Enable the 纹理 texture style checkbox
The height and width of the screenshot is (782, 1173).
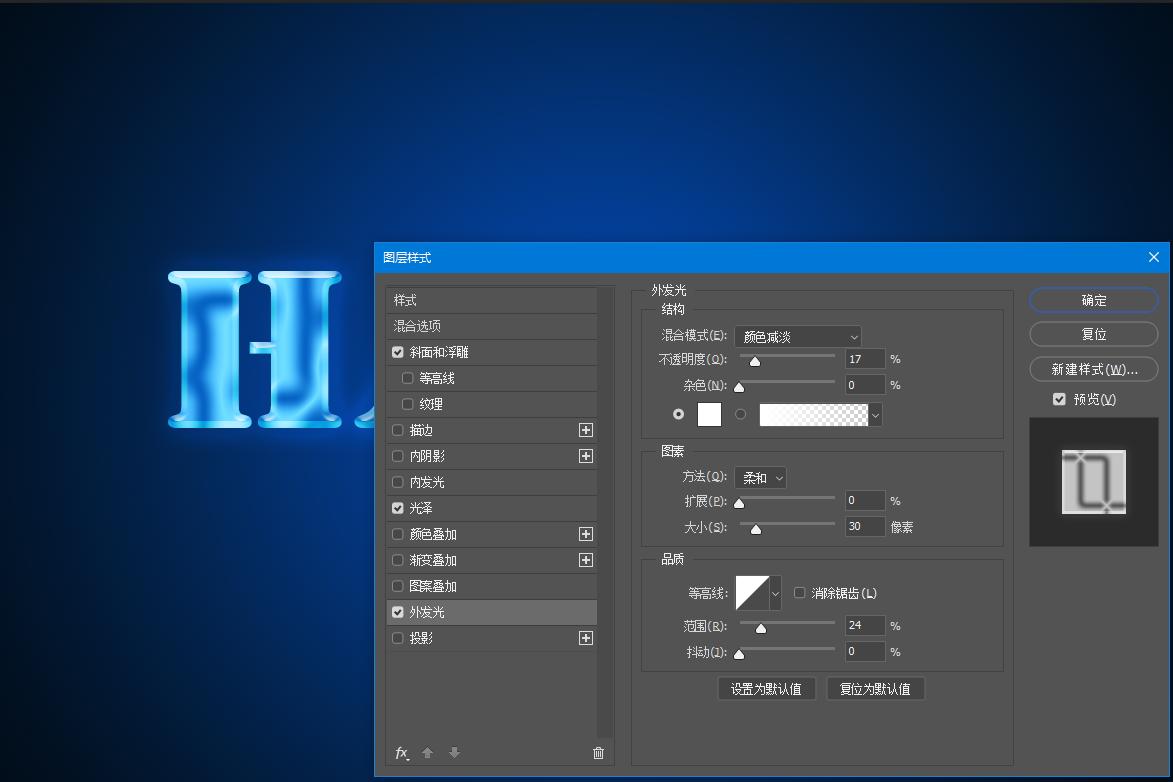click(x=405, y=403)
